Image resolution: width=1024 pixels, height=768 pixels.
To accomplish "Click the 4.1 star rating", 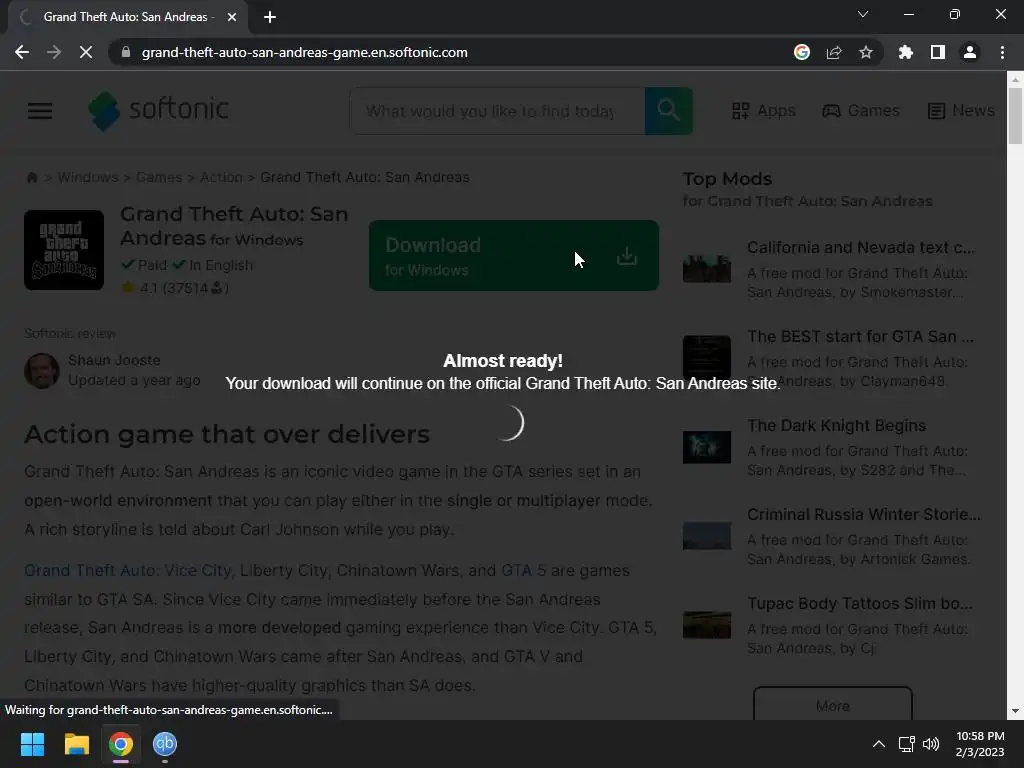I will click(x=174, y=287).
